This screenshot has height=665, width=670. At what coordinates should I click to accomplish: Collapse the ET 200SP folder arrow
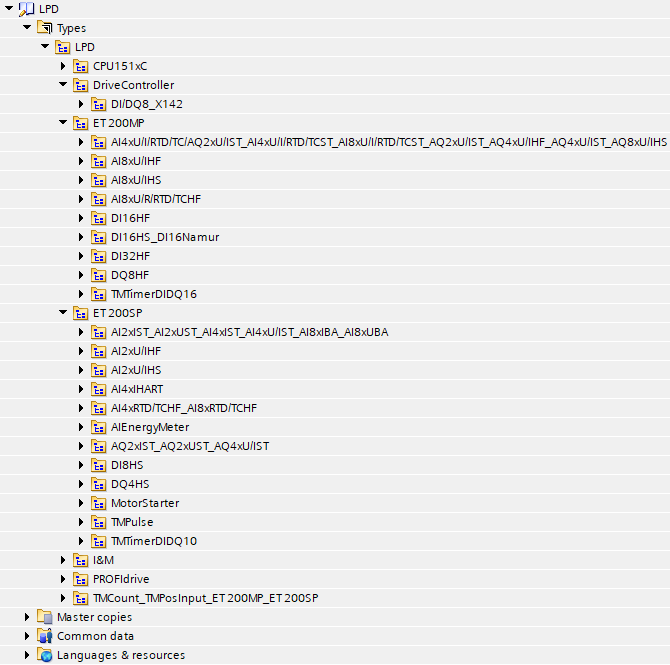(x=63, y=312)
